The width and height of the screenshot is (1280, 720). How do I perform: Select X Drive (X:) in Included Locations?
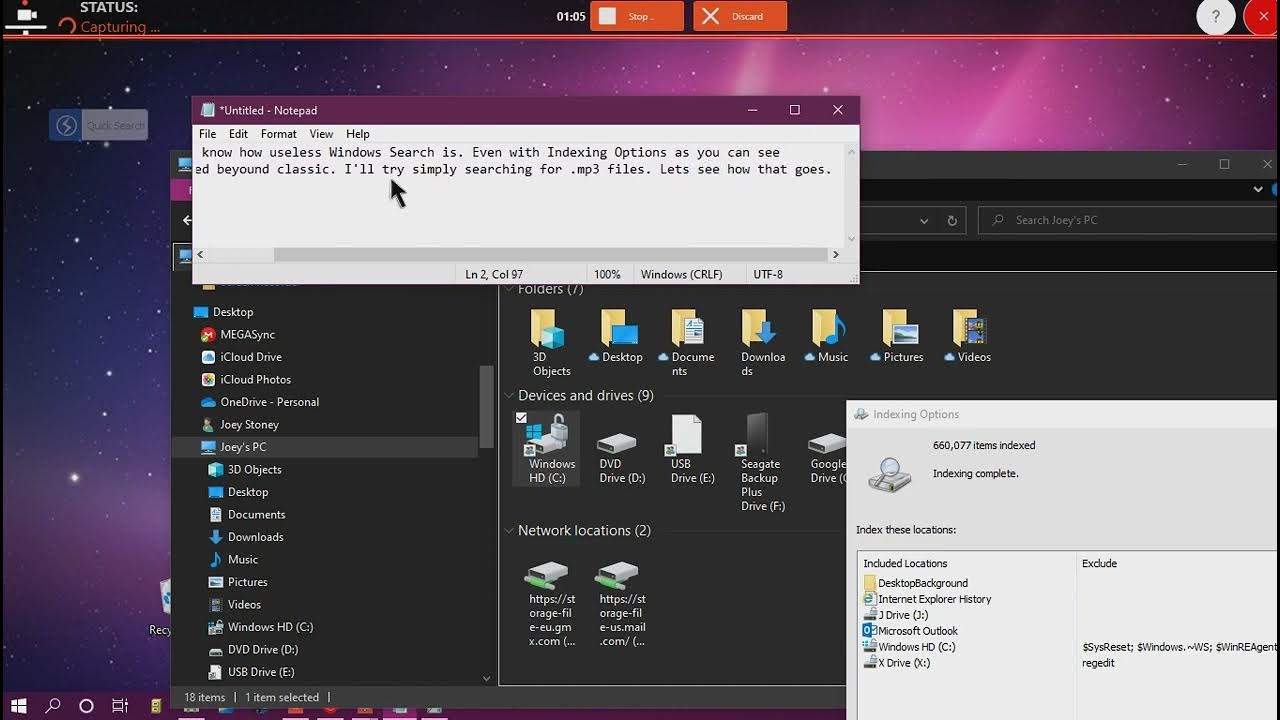point(896,663)
